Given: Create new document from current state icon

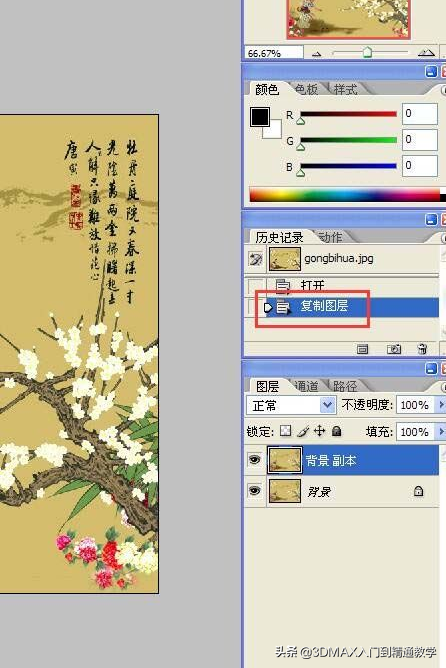Looking at the screenshot, I should (362, 349).
